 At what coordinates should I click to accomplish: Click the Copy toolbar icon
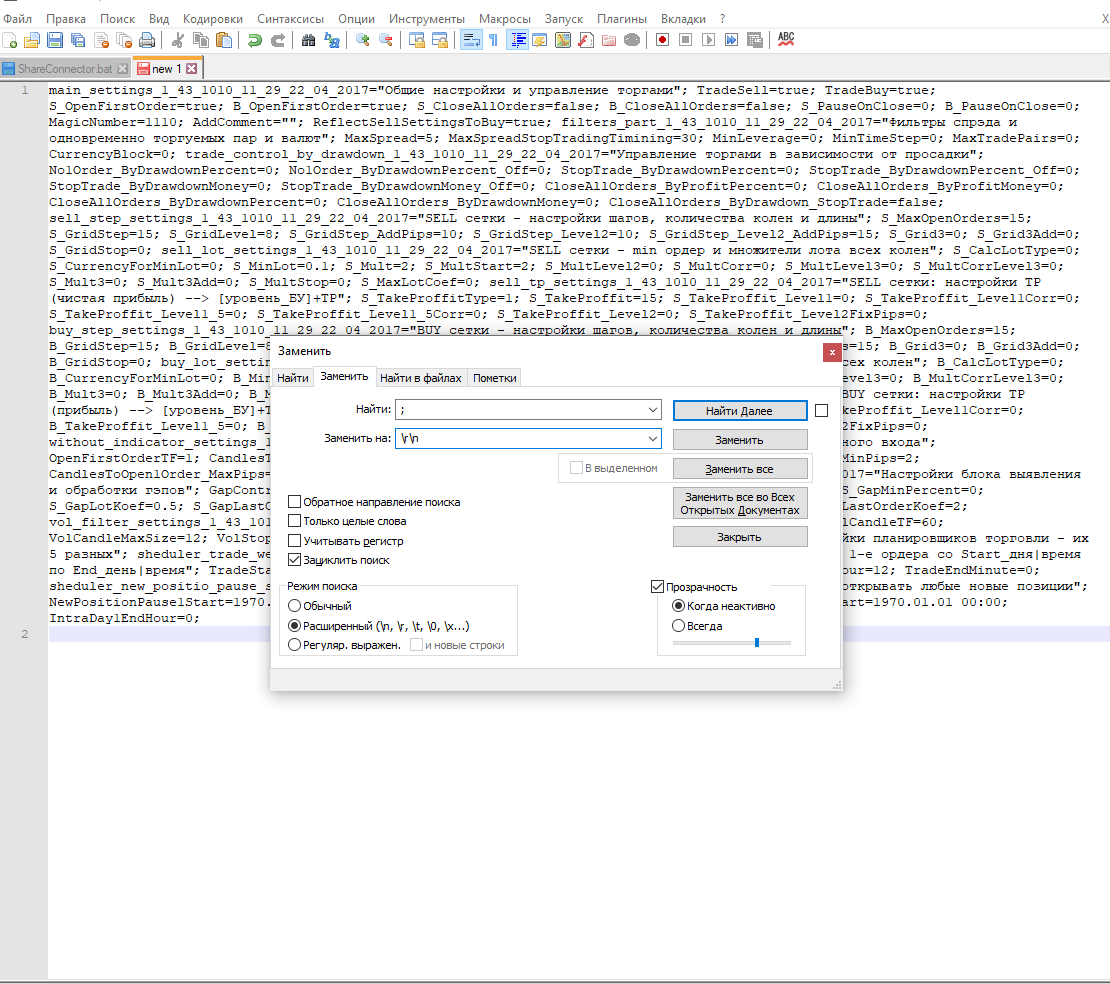[x=201, y=40]
